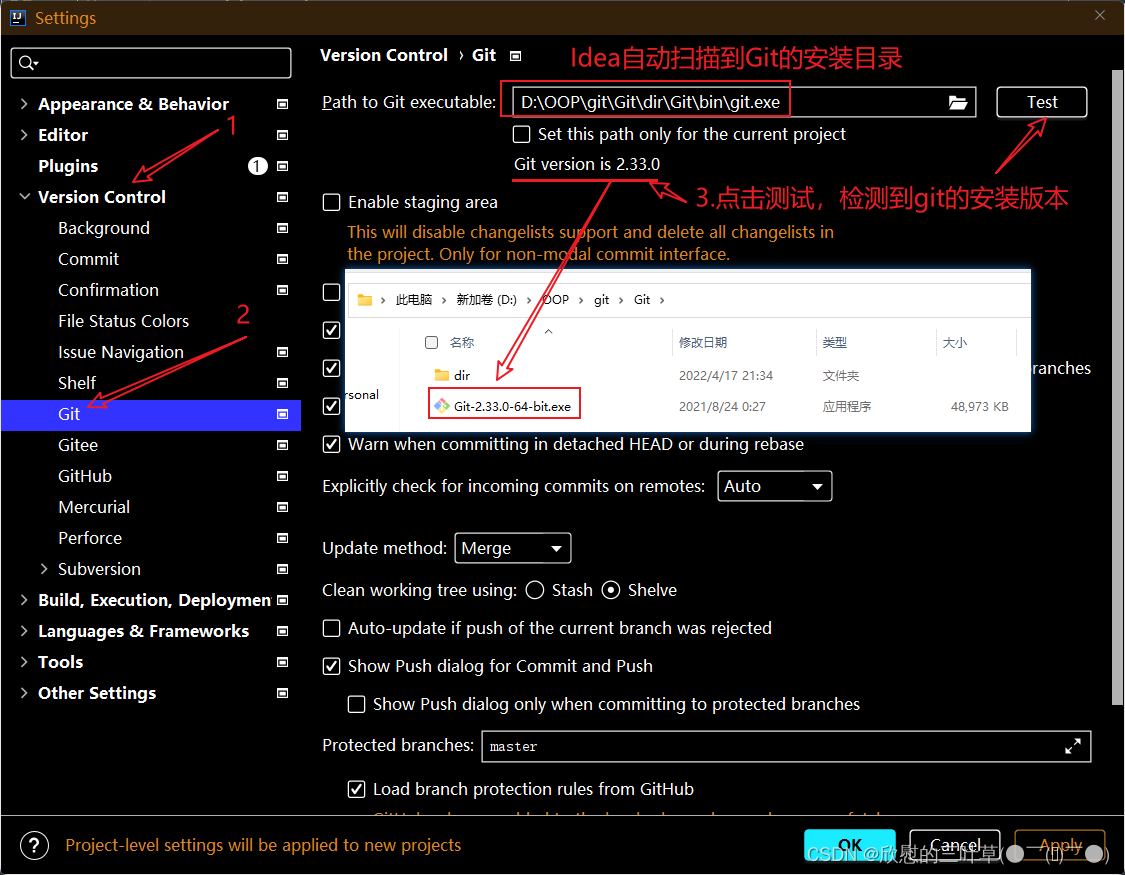Check Auto-update if push was rejected
This screenshot has width=1125, height=875.
coord(331,628)
